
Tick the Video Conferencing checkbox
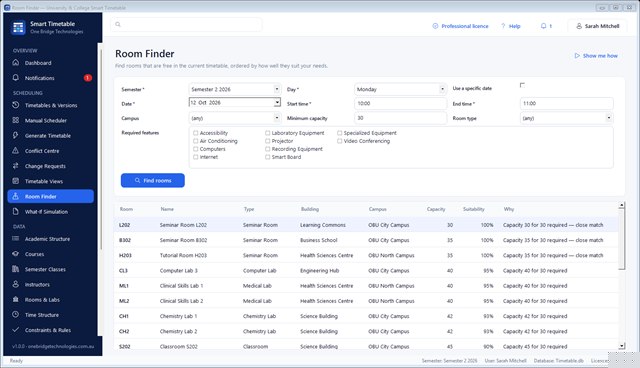click(x=339, y=141)
